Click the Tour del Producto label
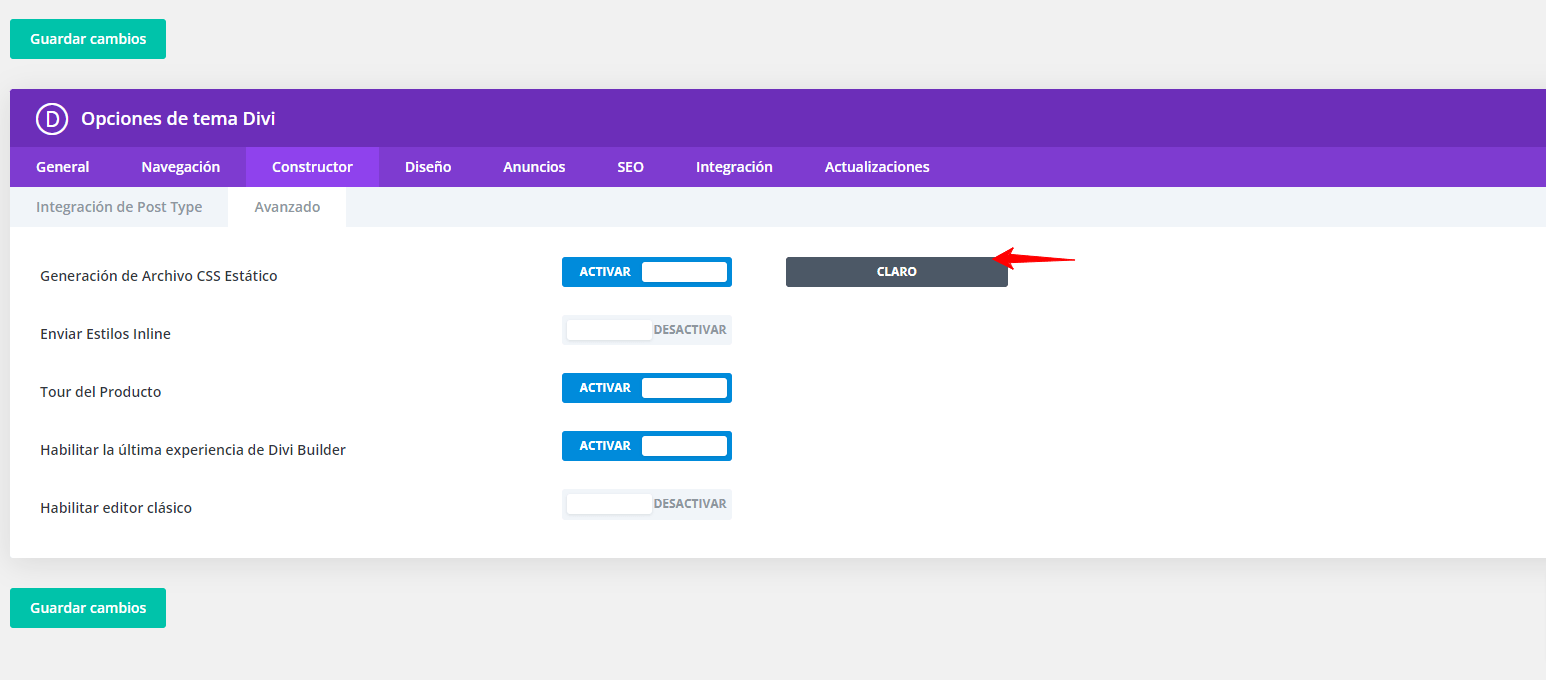 click(x=101, y=392)
